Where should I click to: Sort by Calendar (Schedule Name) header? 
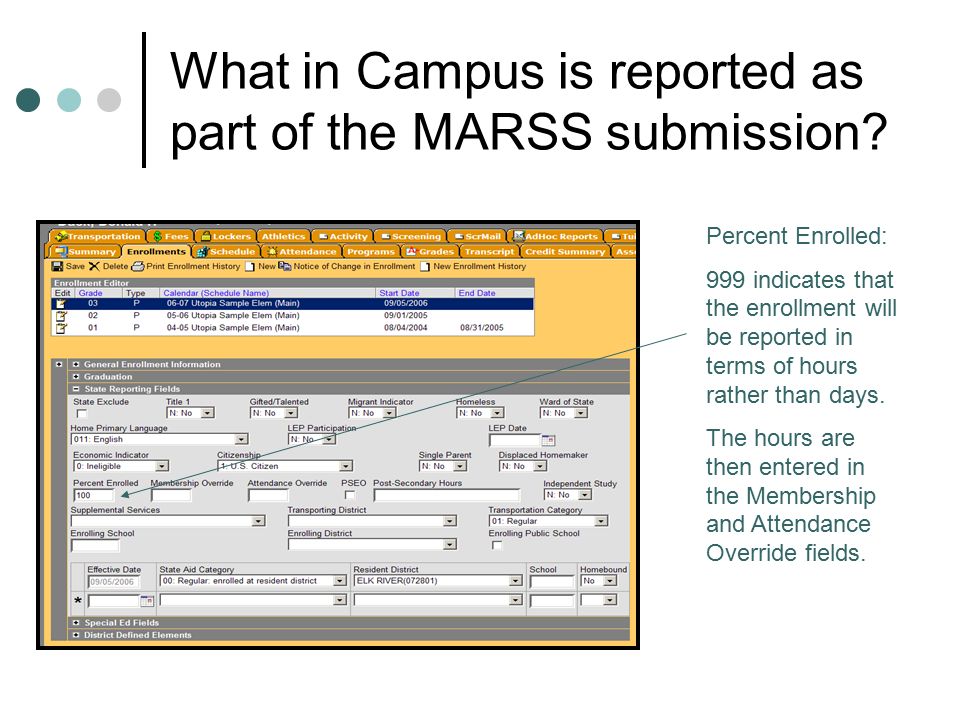coord(216,293)
